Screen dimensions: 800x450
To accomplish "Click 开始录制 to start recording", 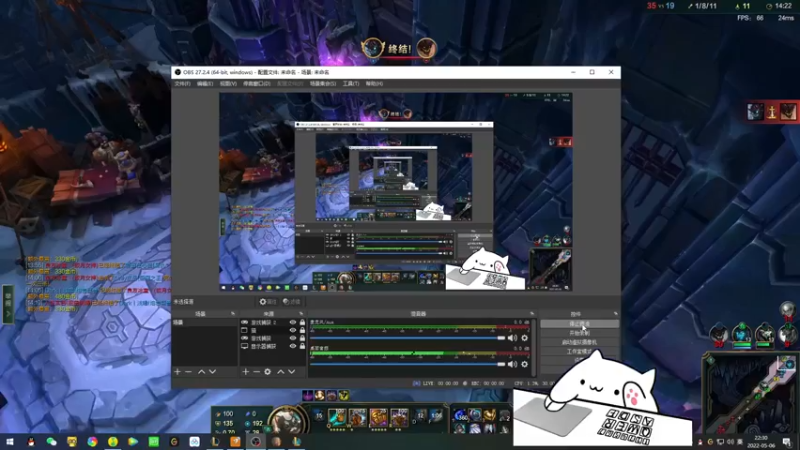I will [x=579, y=333].
